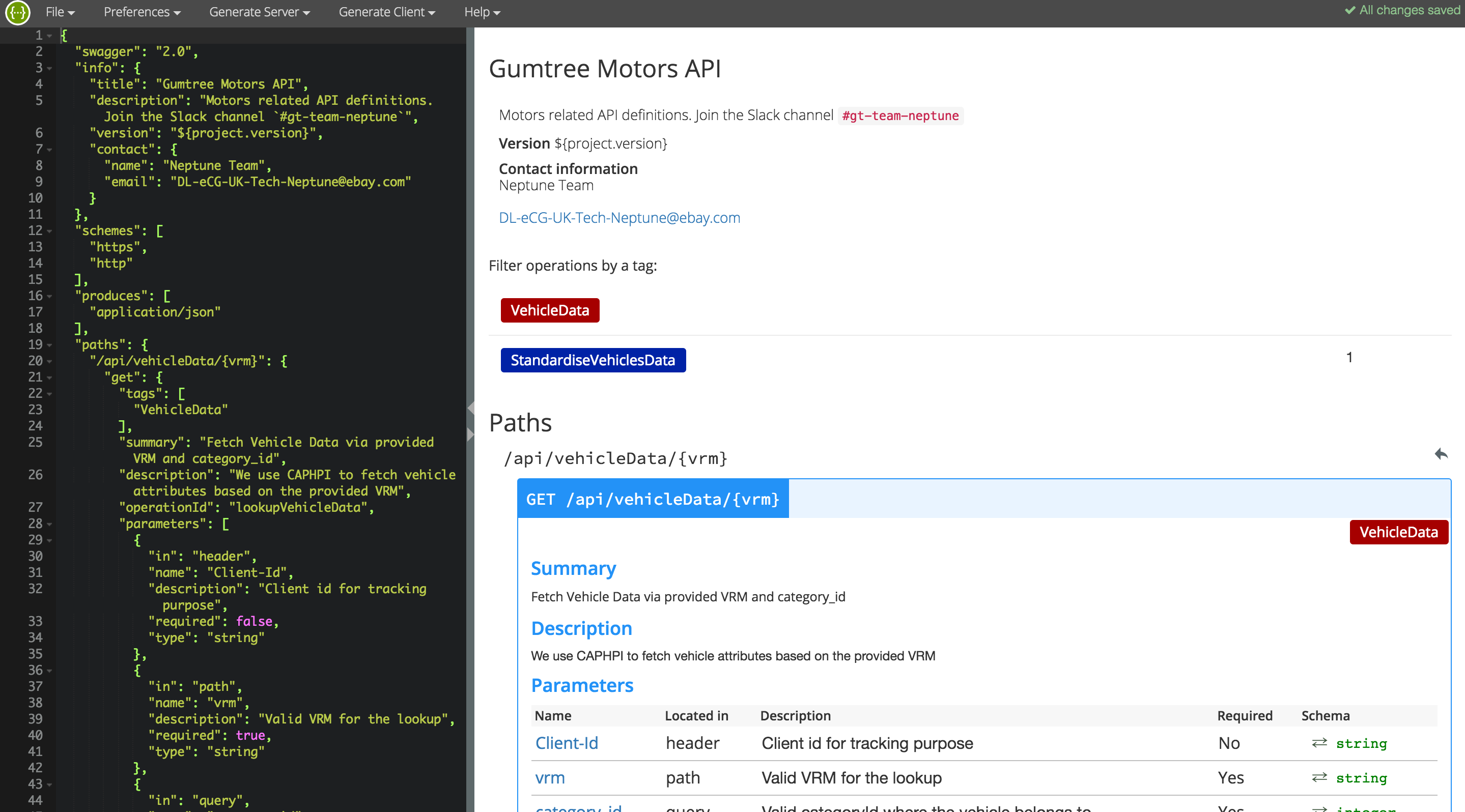1465x812 pixels.
Task: Collapse the preview pane with right splitter arrow
Action: pyautogui.click(x=470, y=434)
